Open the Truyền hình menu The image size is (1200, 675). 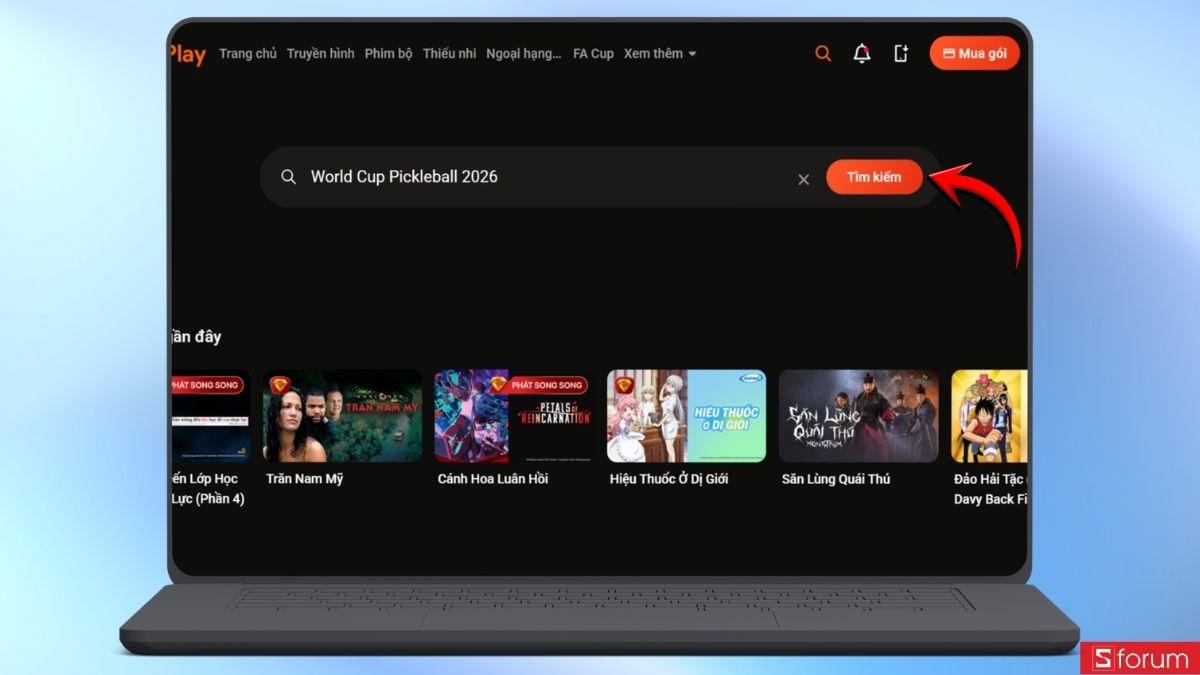pyautogui.click(x=320, y=54)
